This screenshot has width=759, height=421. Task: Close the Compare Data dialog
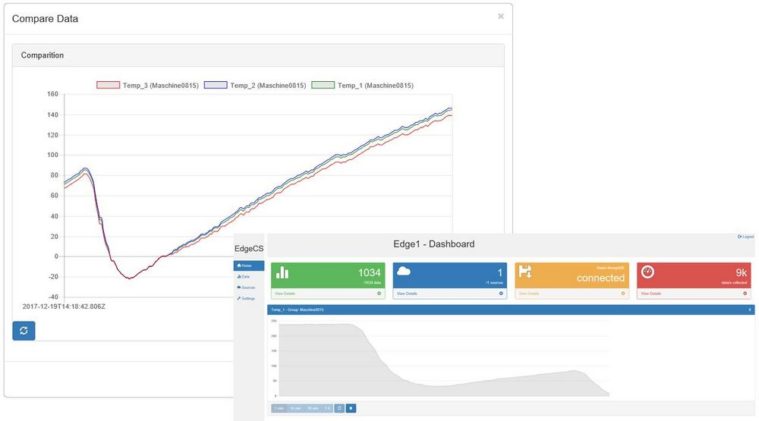click(501, 17)
